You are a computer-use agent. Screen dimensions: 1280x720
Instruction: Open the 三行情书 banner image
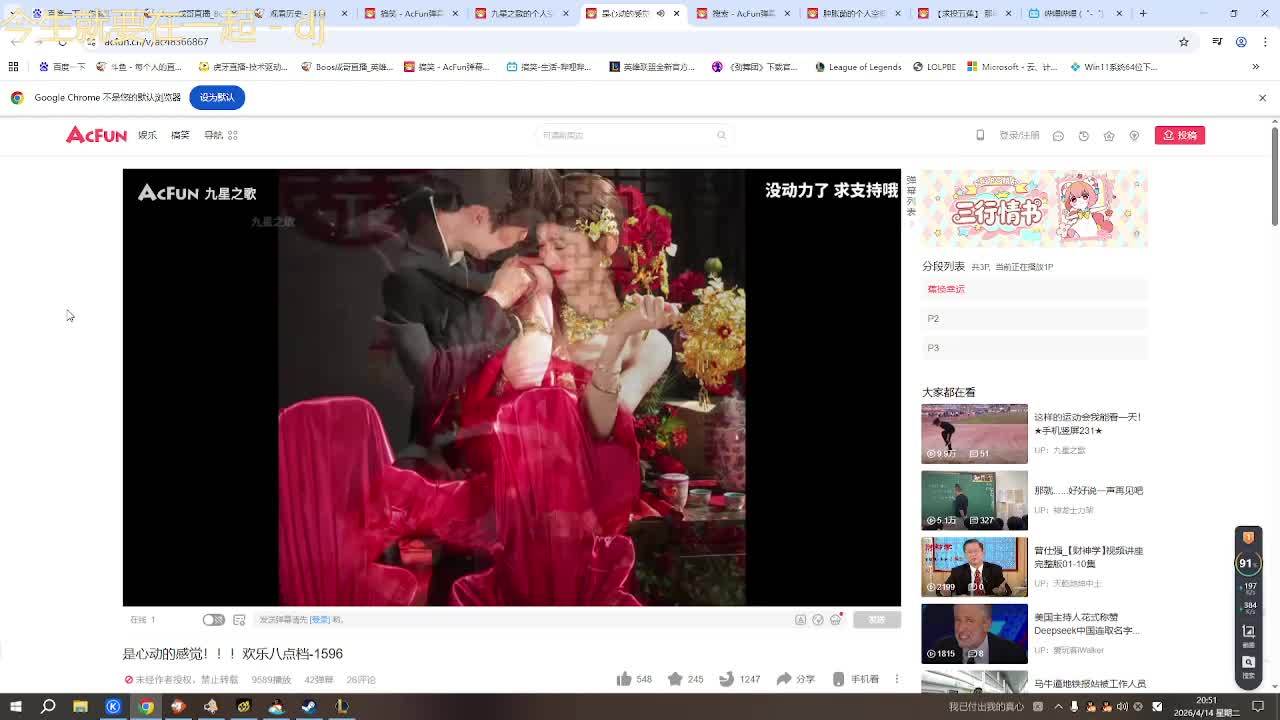(x=1034, y=209)
